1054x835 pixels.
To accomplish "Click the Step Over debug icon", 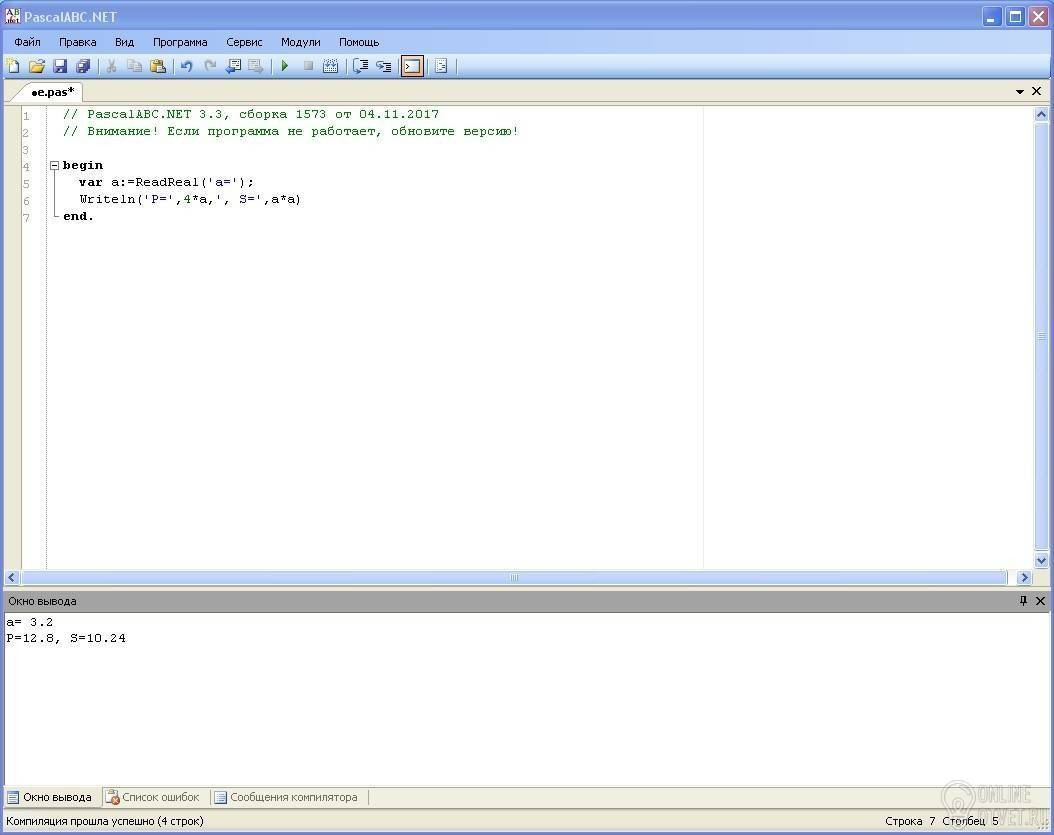I will click(360, 66).
